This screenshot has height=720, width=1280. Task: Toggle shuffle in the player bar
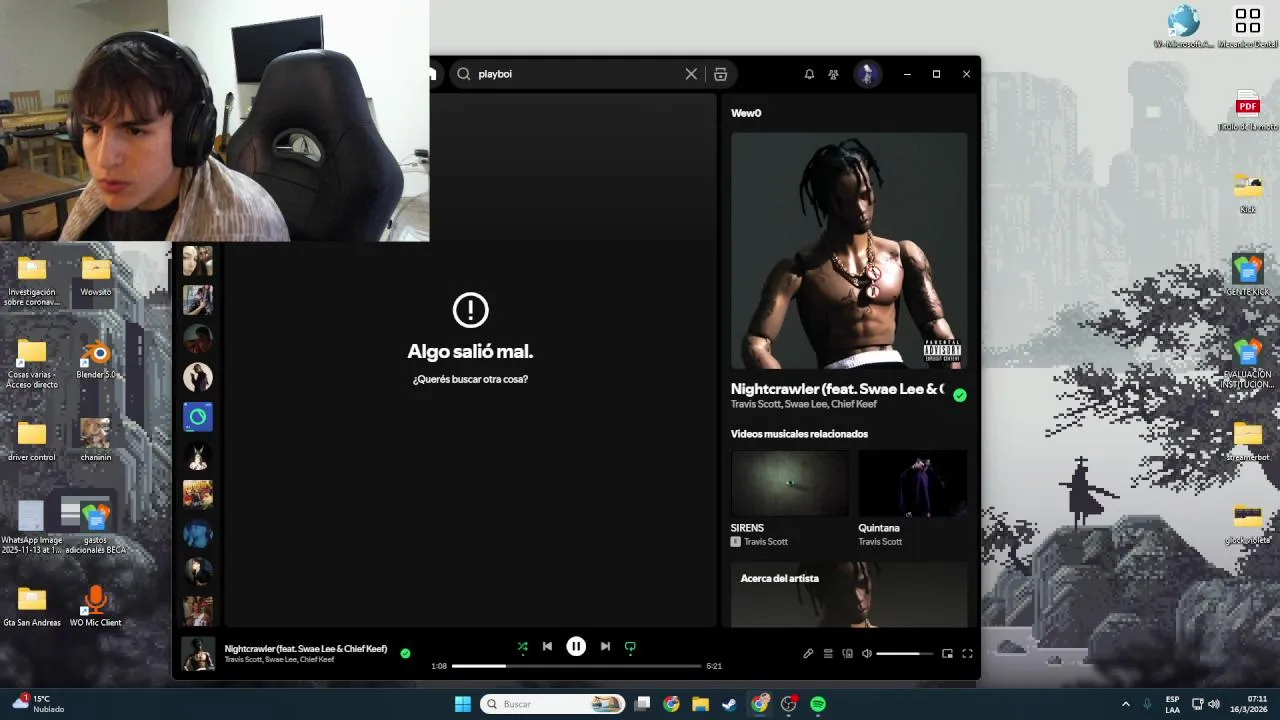click(522, 647)
